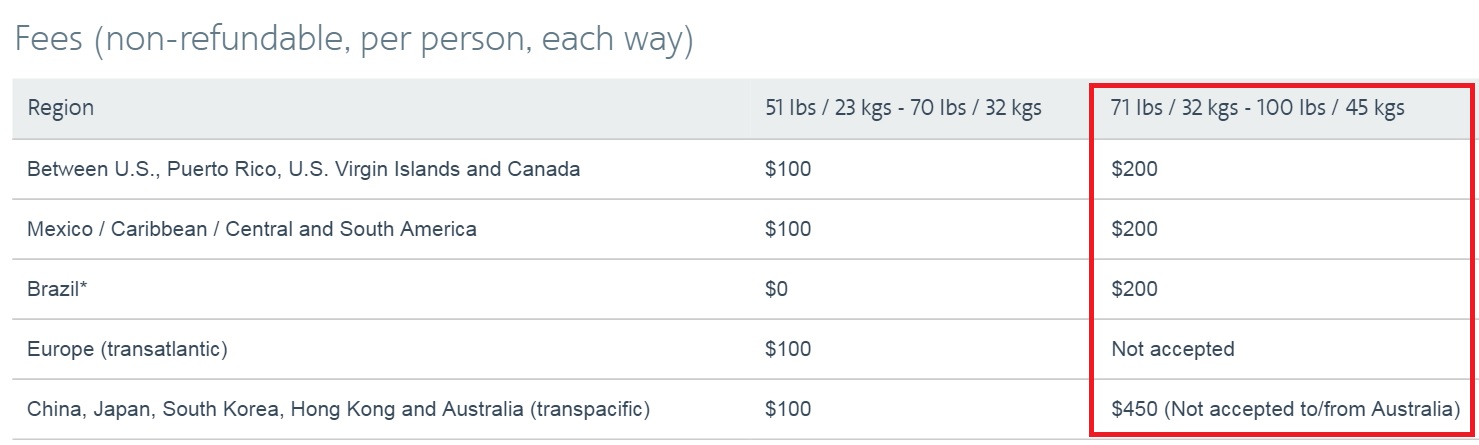Image resolution: width=1479 pixels, height=445 pixels.
Task: Select the Region column header
Action: 61,108
